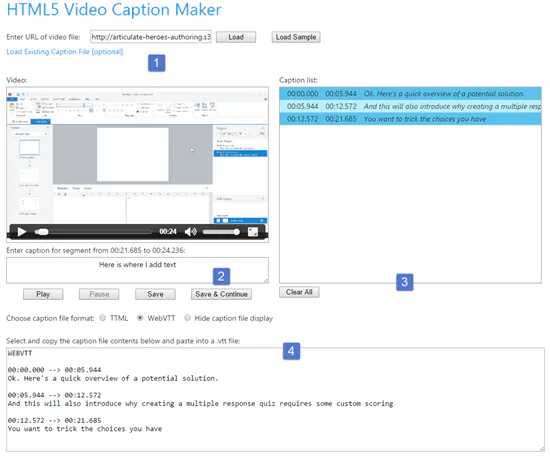
Task: Click the HTML5 Video Caption Maker heading
Action: click(x=114, y=9)
